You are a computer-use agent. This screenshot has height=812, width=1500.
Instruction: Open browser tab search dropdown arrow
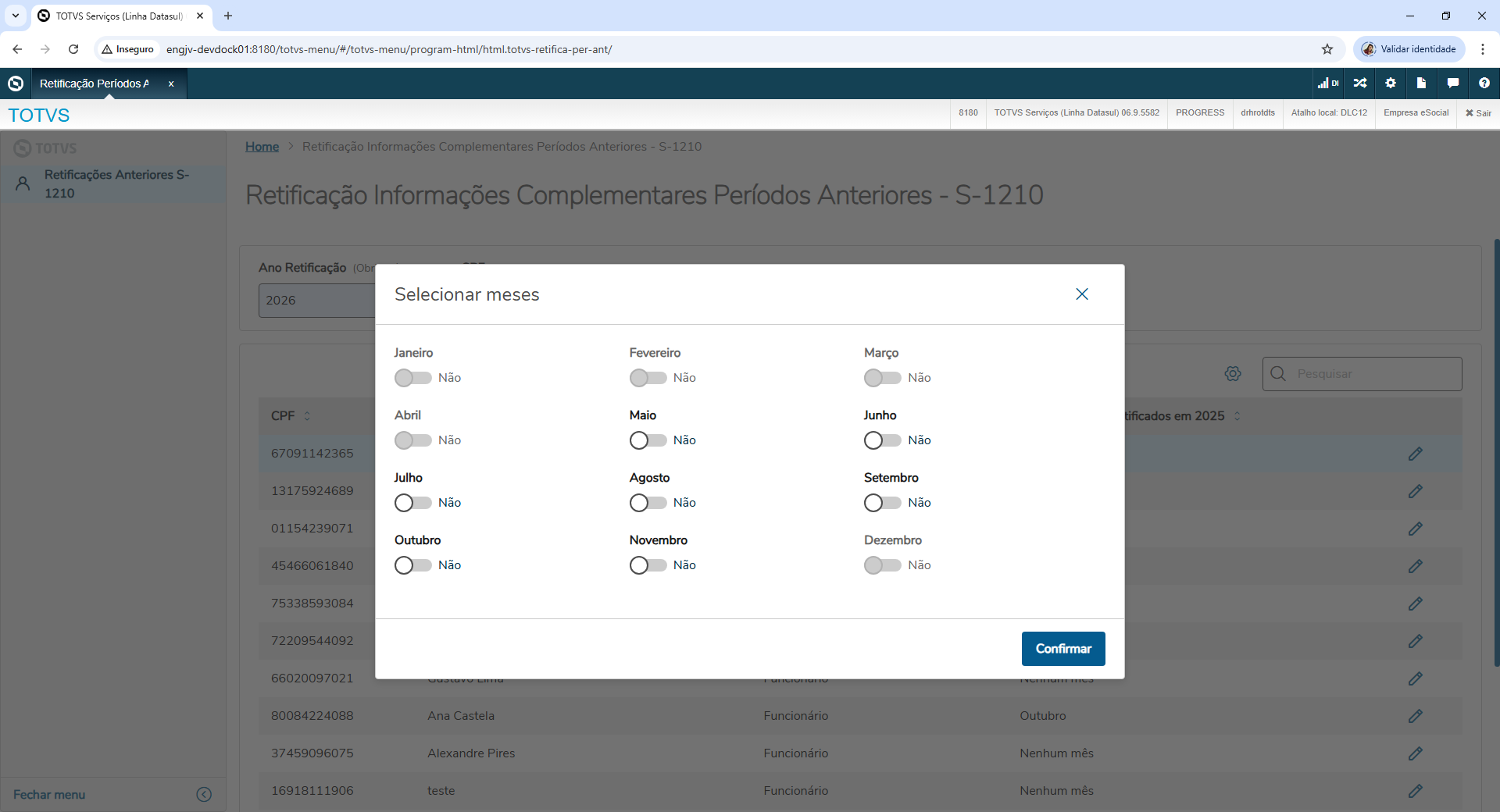16,16
